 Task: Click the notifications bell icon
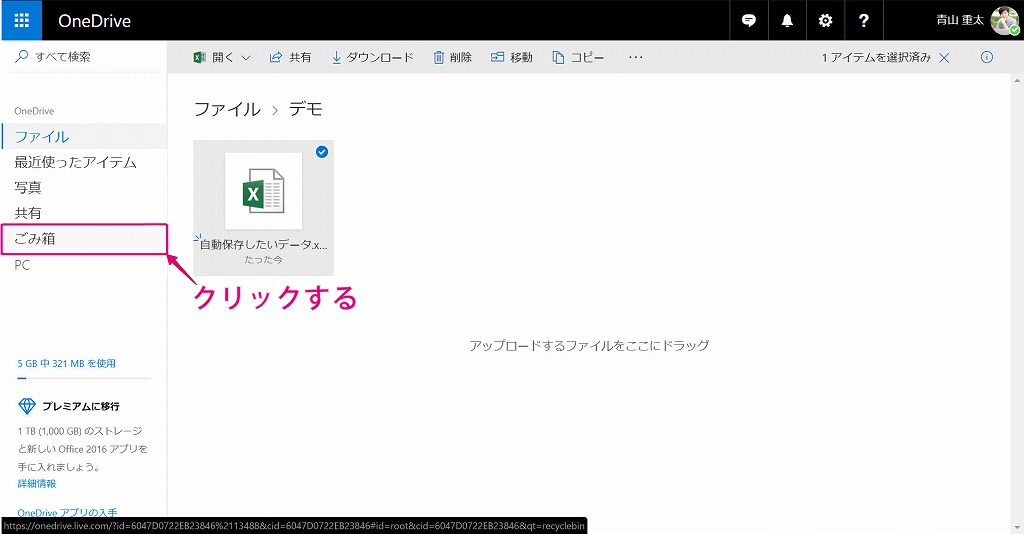tap(787, 20)
